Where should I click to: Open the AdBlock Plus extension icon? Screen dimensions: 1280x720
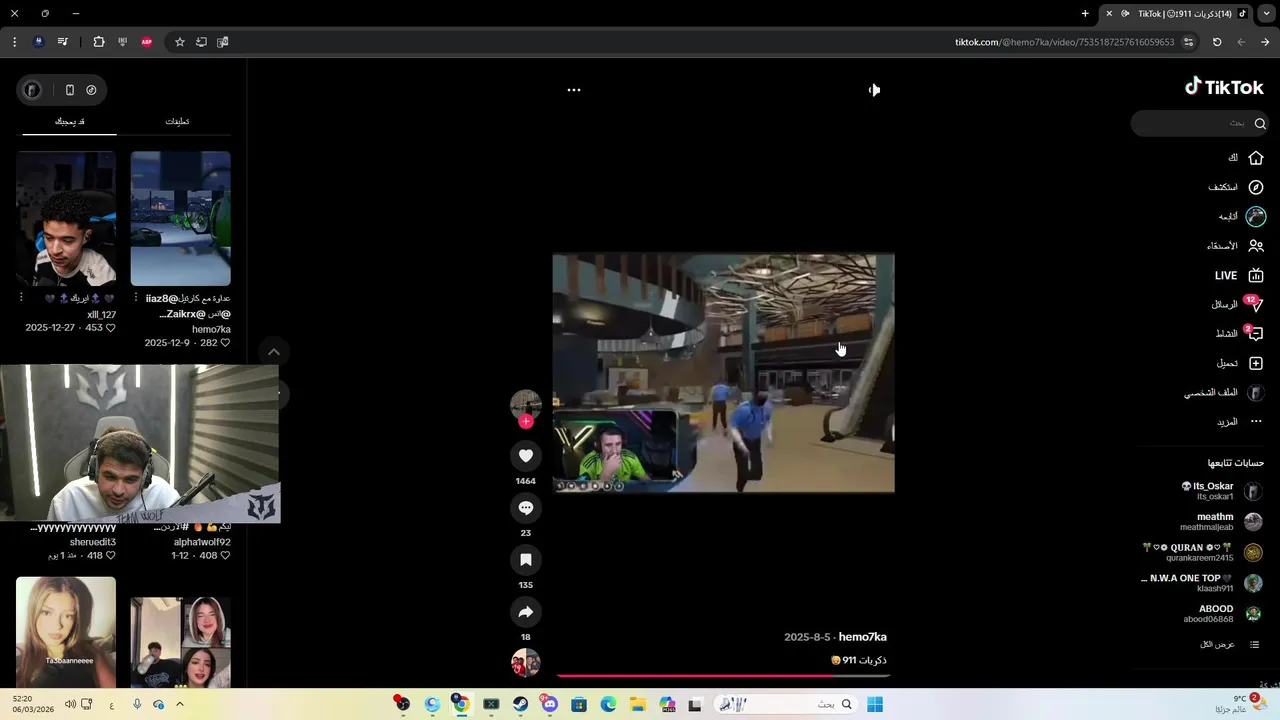click(x=147, y=42)
